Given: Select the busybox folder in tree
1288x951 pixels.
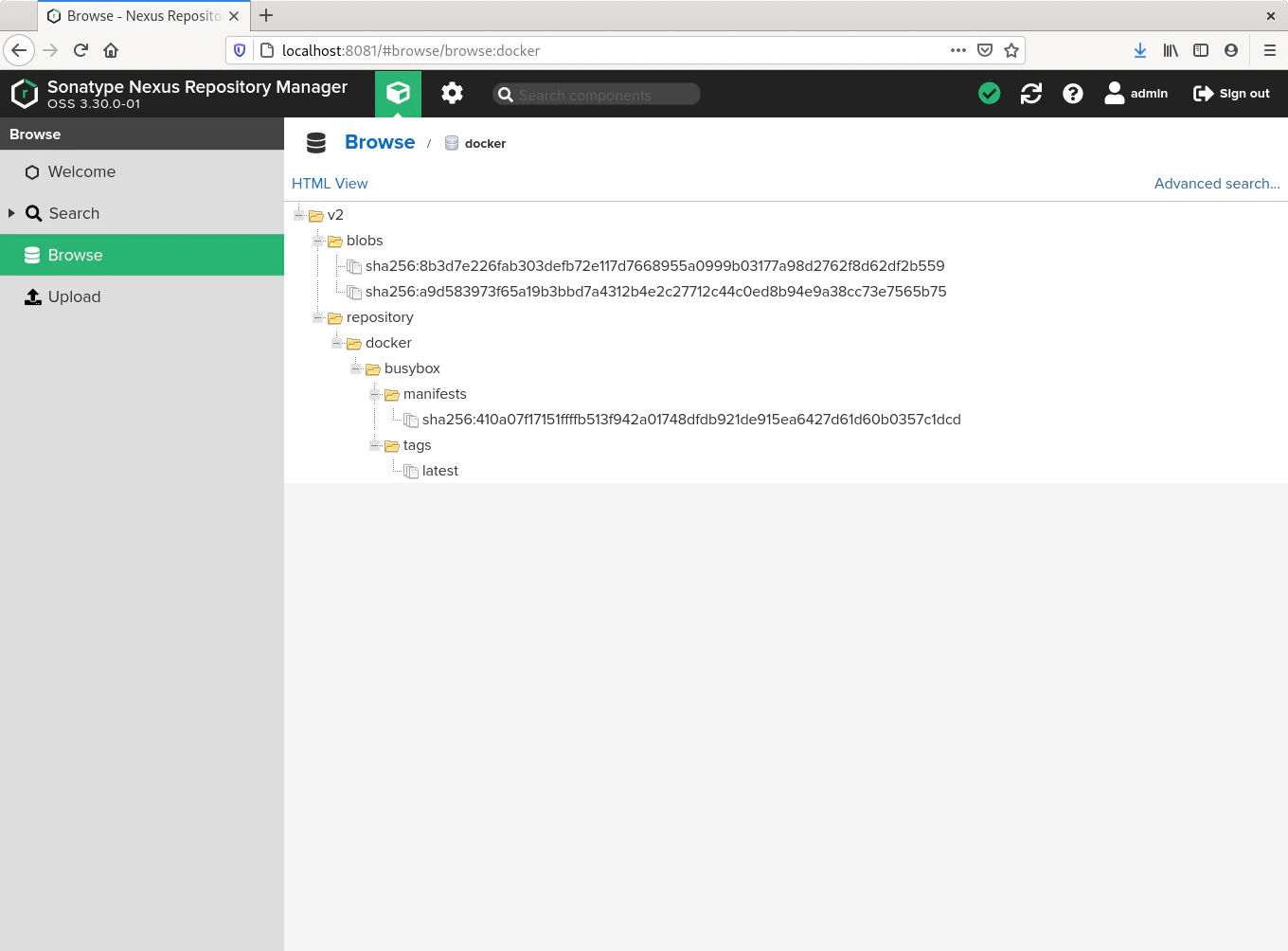Looking at the screenshot, I should [412, 368].
